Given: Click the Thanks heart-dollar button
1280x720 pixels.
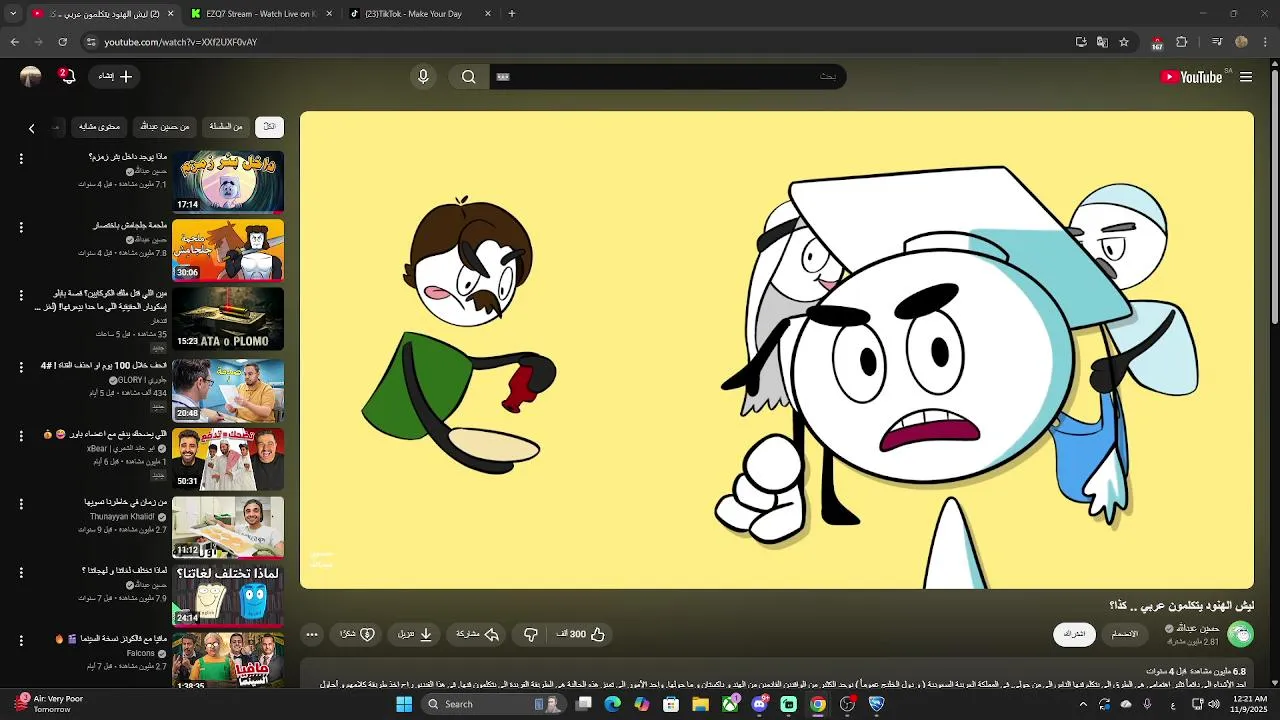Looking at the screenshot, I should [x=357, y=634].
